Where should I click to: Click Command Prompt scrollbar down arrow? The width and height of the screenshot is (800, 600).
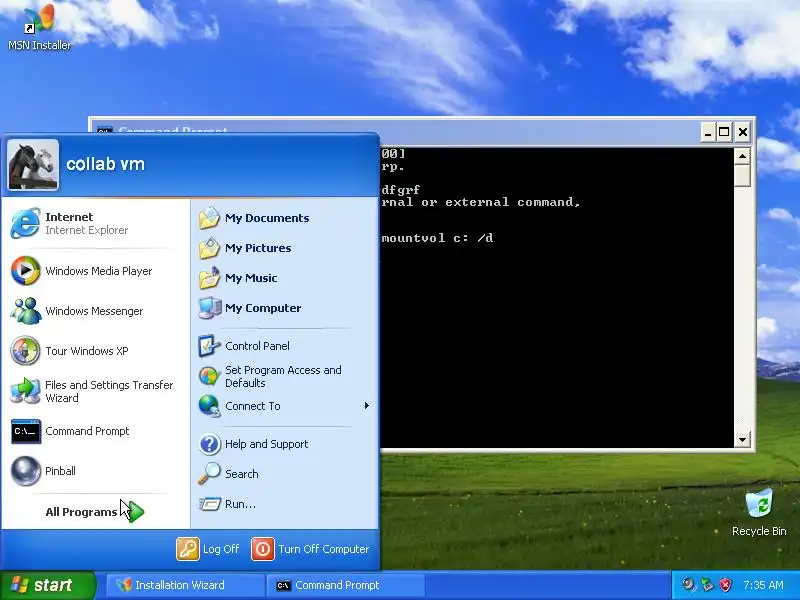pyautogui.click(x=742, y=439)
